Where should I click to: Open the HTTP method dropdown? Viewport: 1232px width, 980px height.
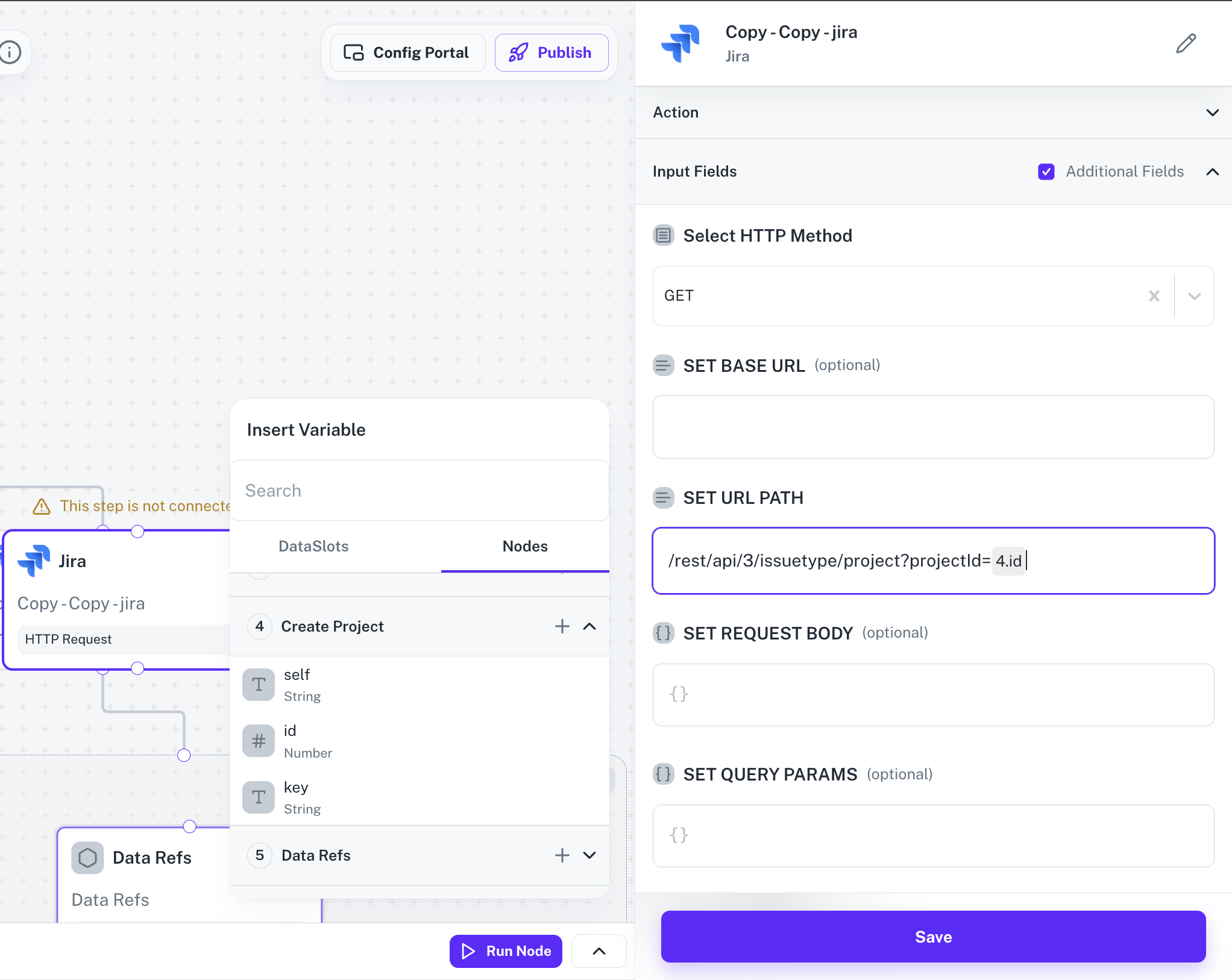(x=1194, y=295)
